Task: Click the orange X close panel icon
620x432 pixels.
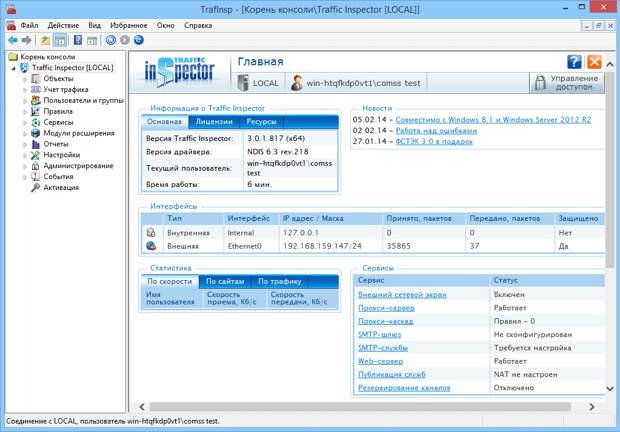Action: [x=594, y=62]
